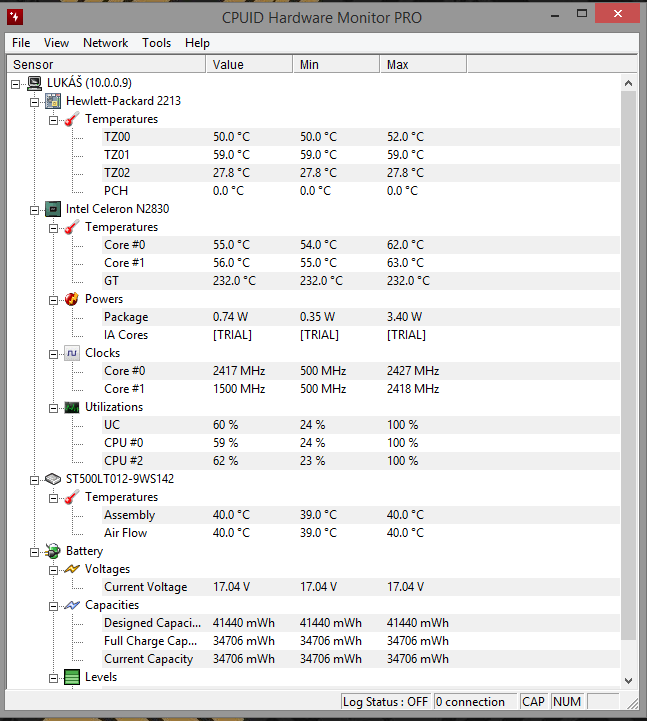Collapse the Utilizations section

click(53, 407)
